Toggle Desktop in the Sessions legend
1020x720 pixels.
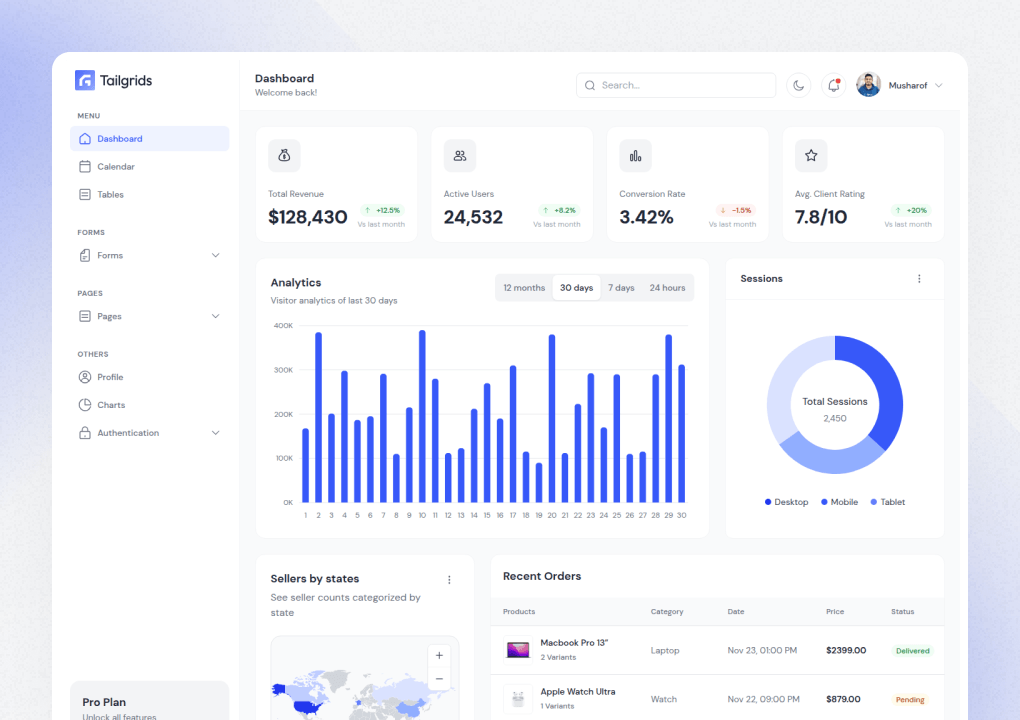pyautogui.click(x=786, y=501)
